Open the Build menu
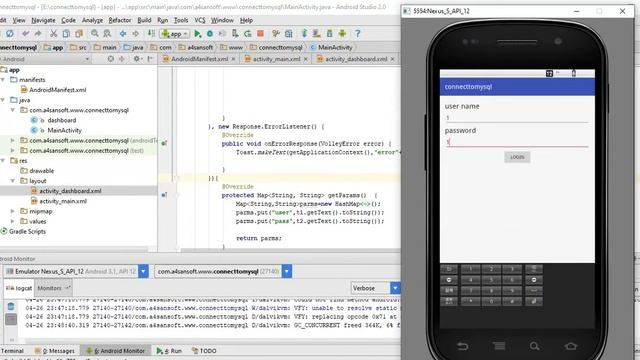 click(x=144, y=20)
